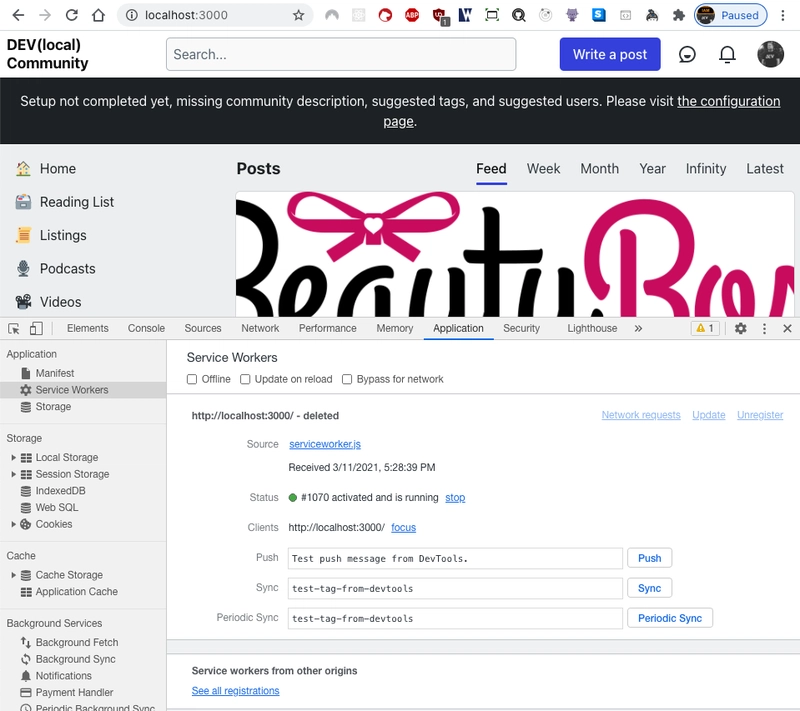Open DevTools settings gear
Viewport: 800px width, 711px height.
pyautogui.click(x=740, y=328)
